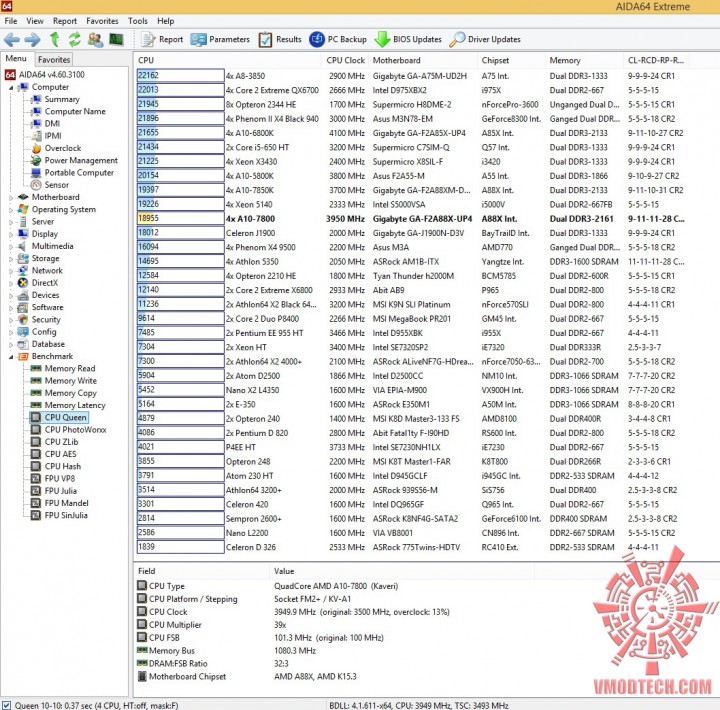The width and height of the screenshot is (720, 710).
Task: Select the CPU AES benchmark
Action: (60, 454)
